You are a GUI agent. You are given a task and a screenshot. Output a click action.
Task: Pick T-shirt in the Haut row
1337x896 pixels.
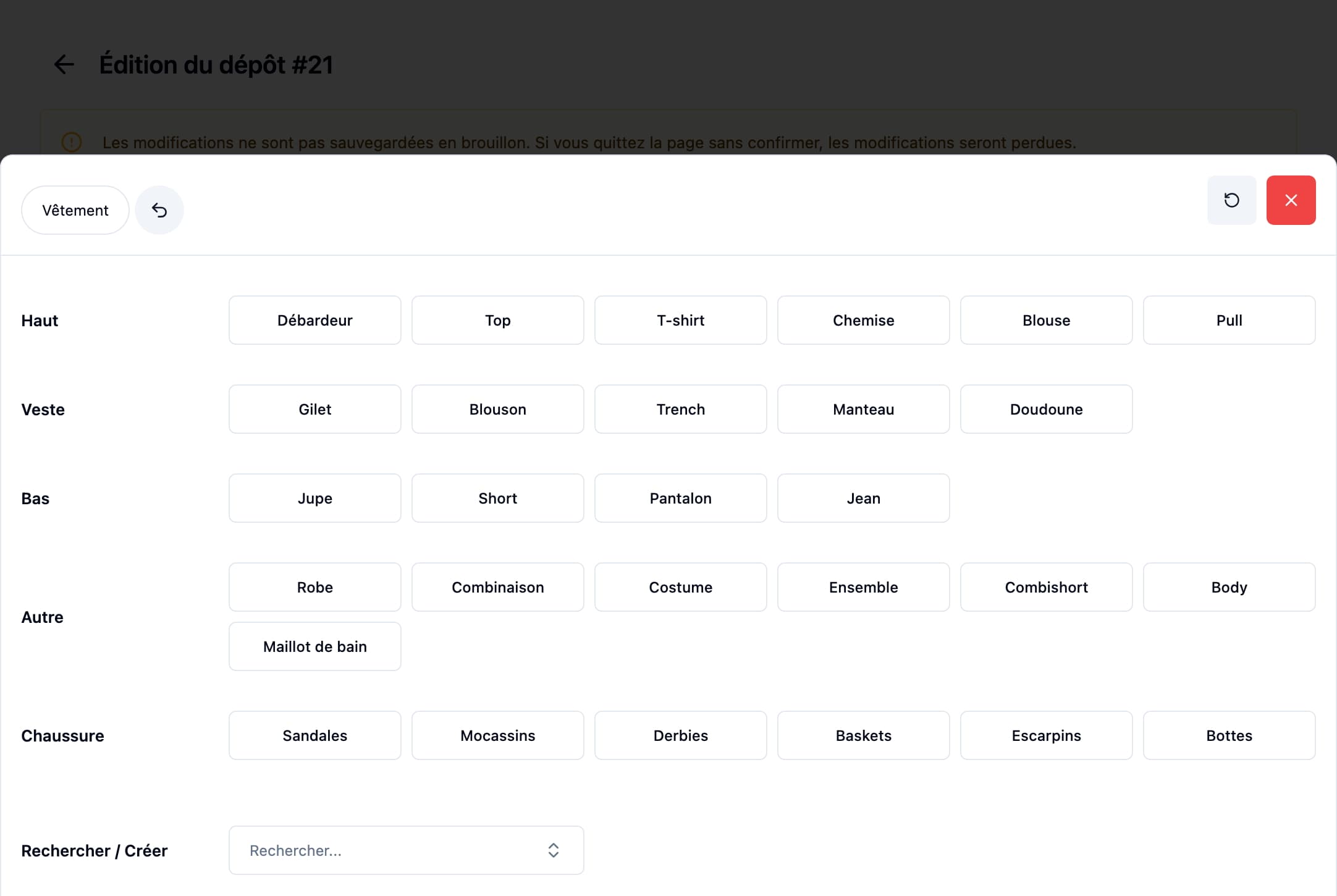coord(680,320)
